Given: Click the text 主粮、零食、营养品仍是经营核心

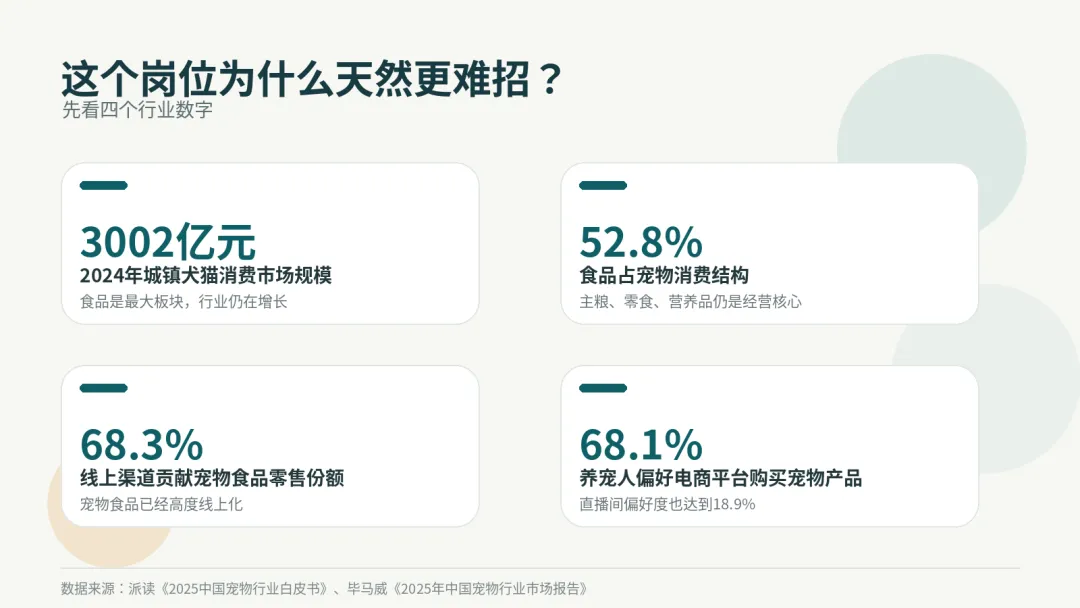Looking at the screenshot, I should (690, 302).
